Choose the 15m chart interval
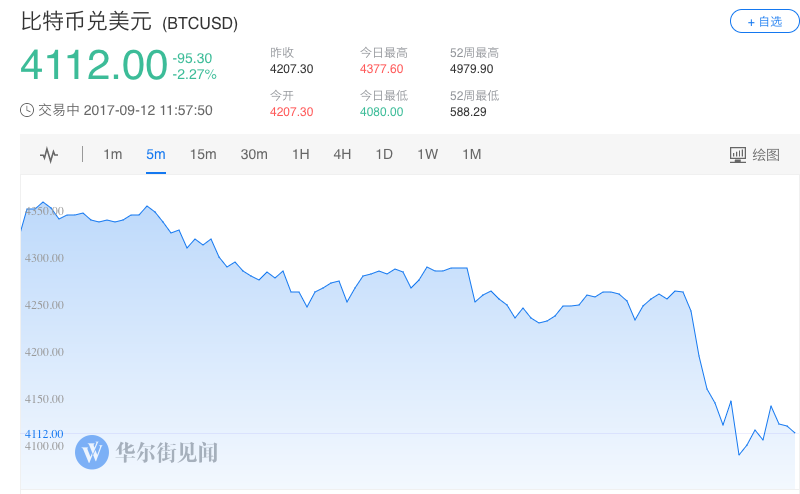This screenshot has height=494, width=800. (x=203, y=154)
